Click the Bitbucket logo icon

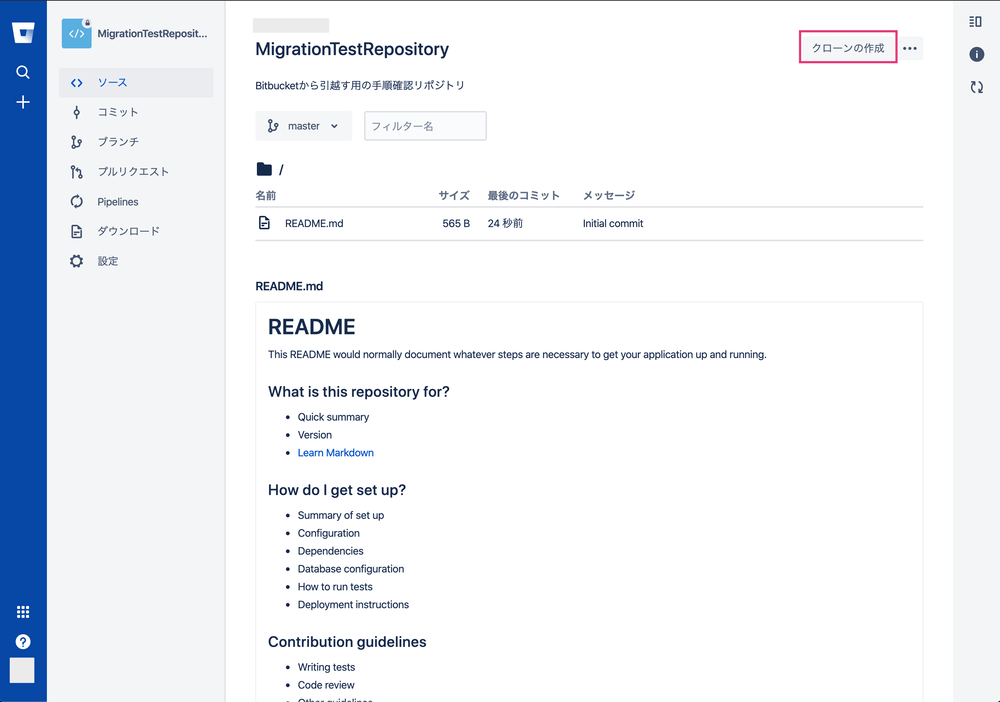[23, 33]
